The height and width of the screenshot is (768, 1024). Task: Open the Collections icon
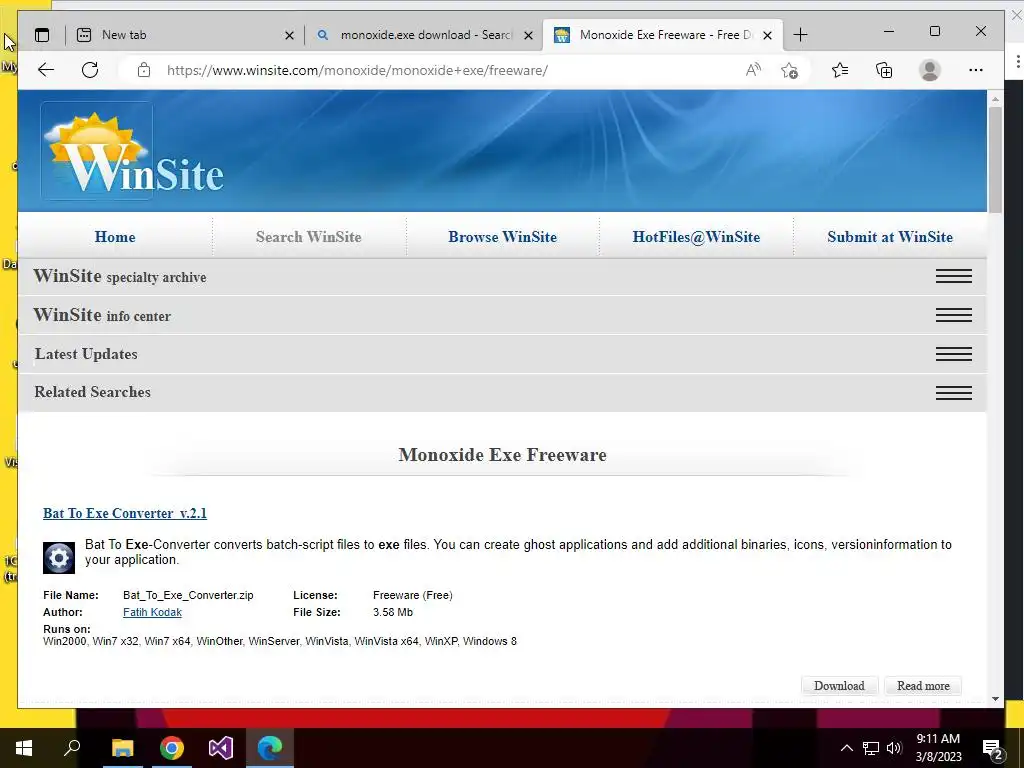pyautogui.click(x=884, y=70)
